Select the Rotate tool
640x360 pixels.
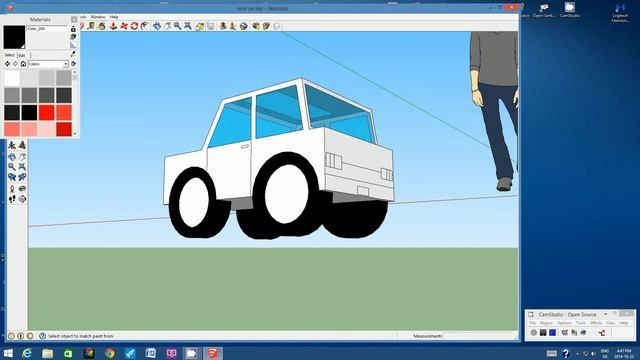(134, 26)
